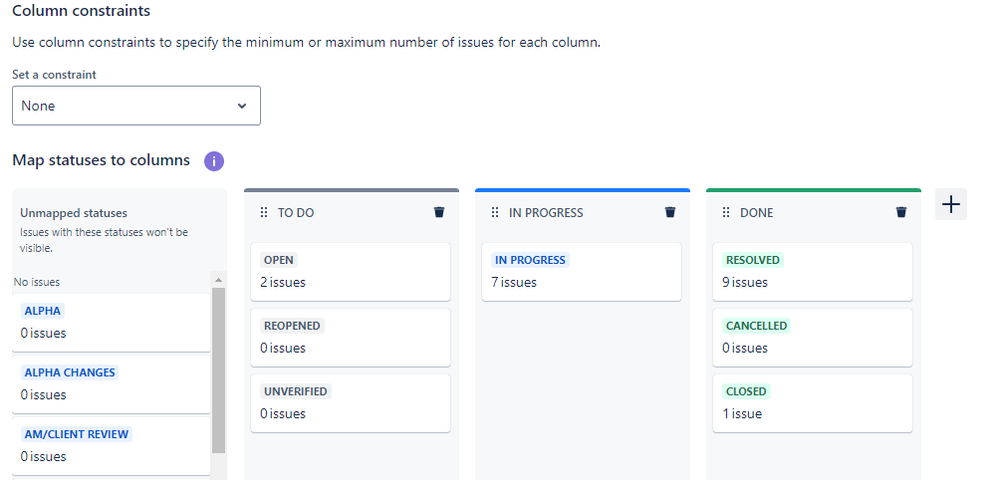Image resolution: width=999 pixels, height=480 pixels.
Task: Select the RESOLVED status card
Action: pyautogui.click(x=812, y=271)
